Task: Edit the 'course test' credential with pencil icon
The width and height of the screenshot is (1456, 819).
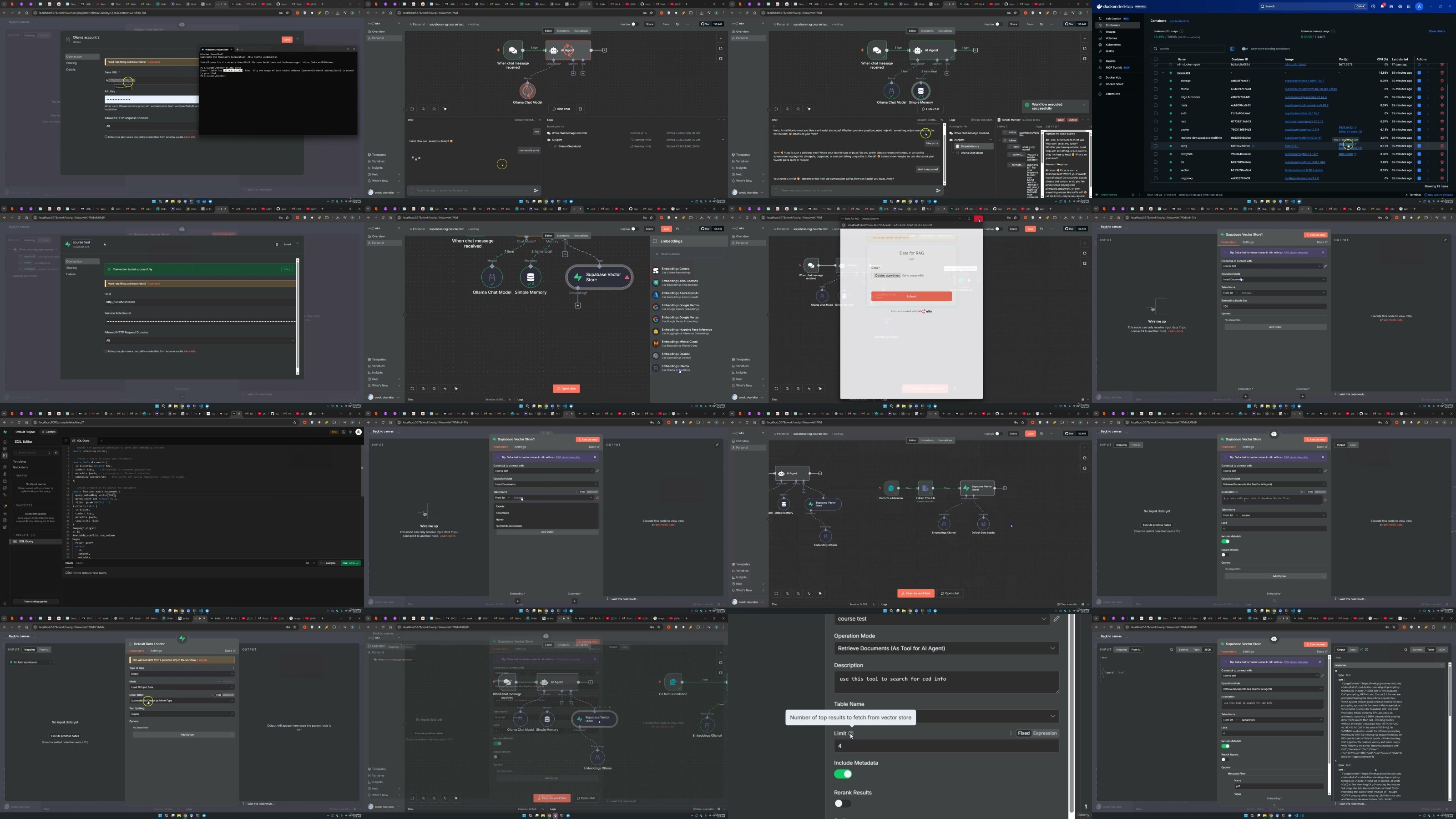Action: click(1057, 619)
